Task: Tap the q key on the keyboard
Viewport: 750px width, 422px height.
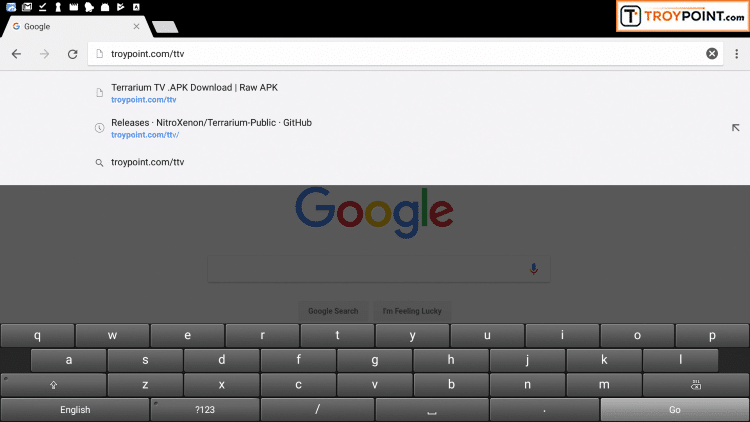Action: click(x=37, y=335)
